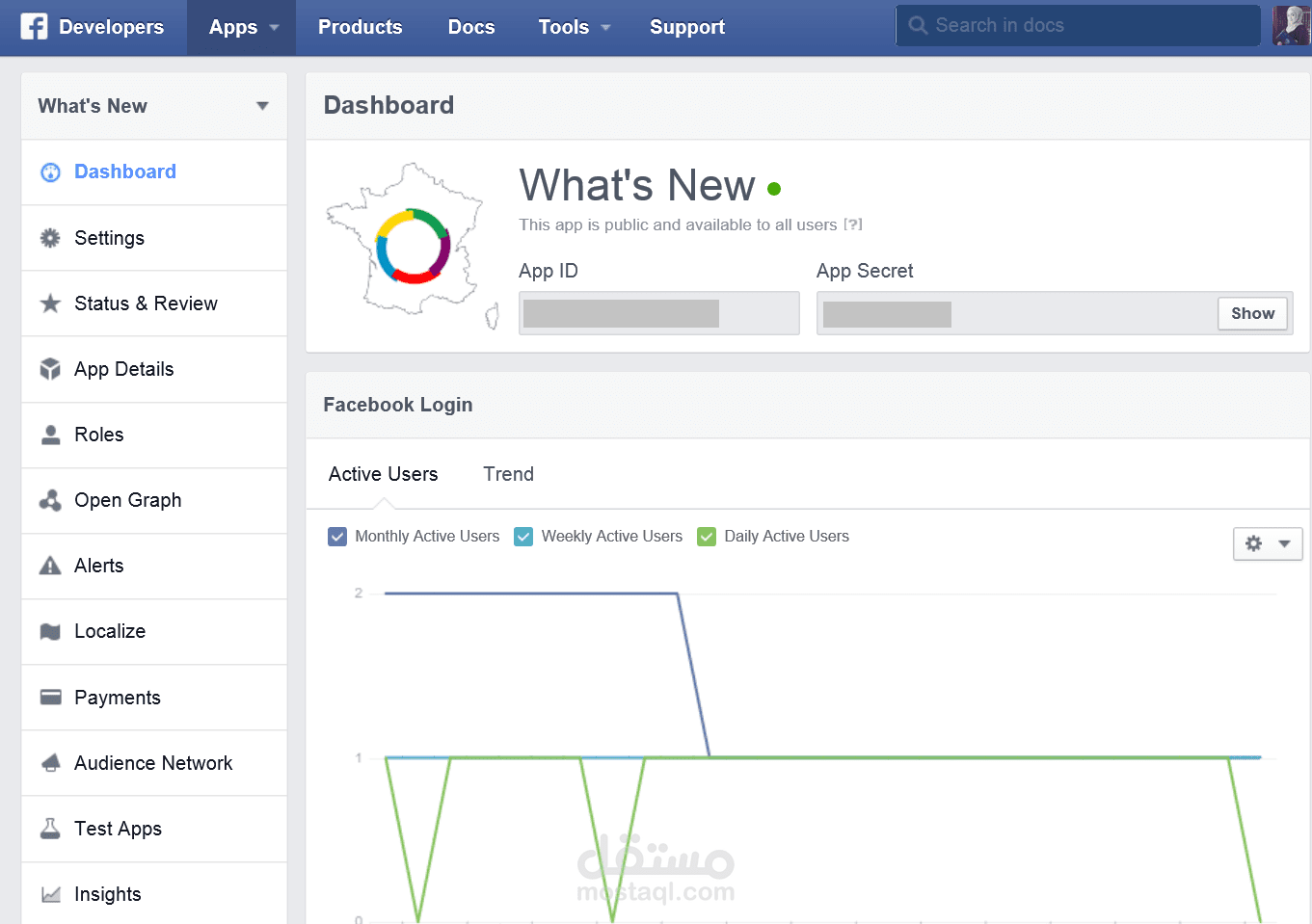The image size is (1312, 924).
Task: Open the Support menu
Action: 687,27
